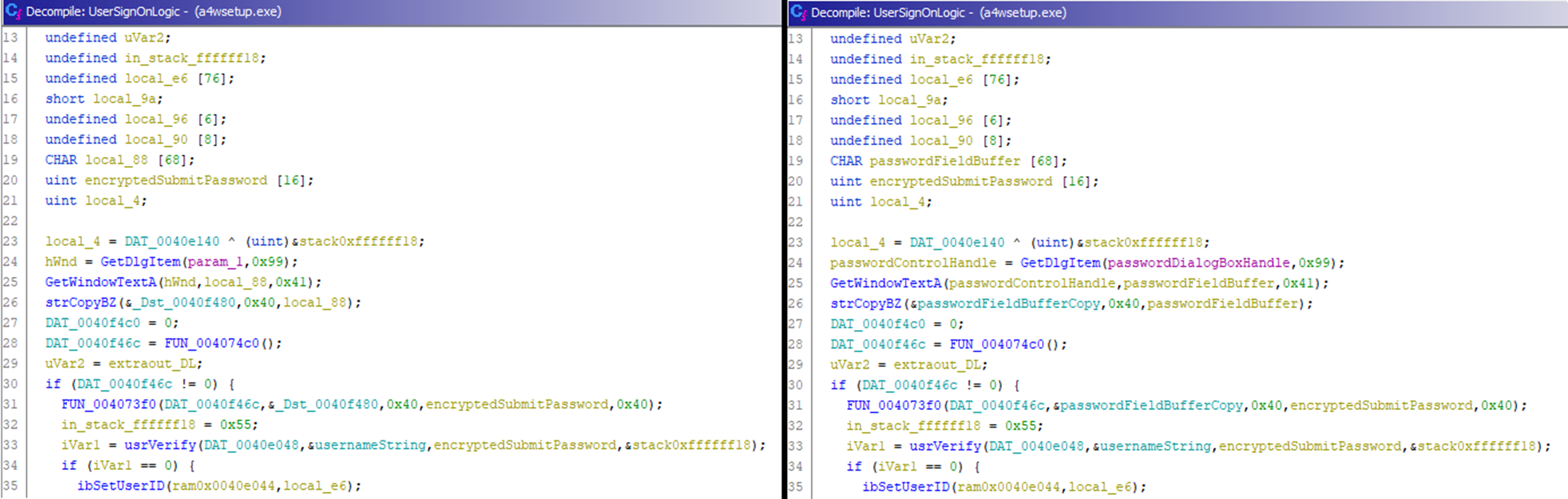This screenshot has height=499, width=1568.
Task: Click the Decompile icon in right panel title
Action: coord(798,12)
